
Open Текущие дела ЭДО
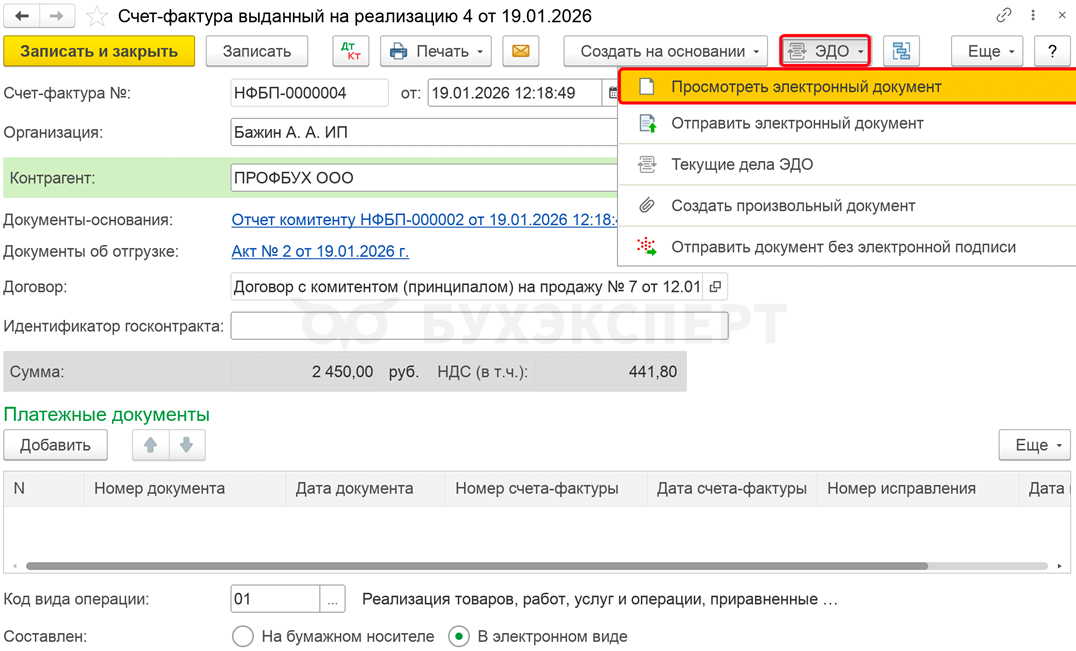[847, 165]
